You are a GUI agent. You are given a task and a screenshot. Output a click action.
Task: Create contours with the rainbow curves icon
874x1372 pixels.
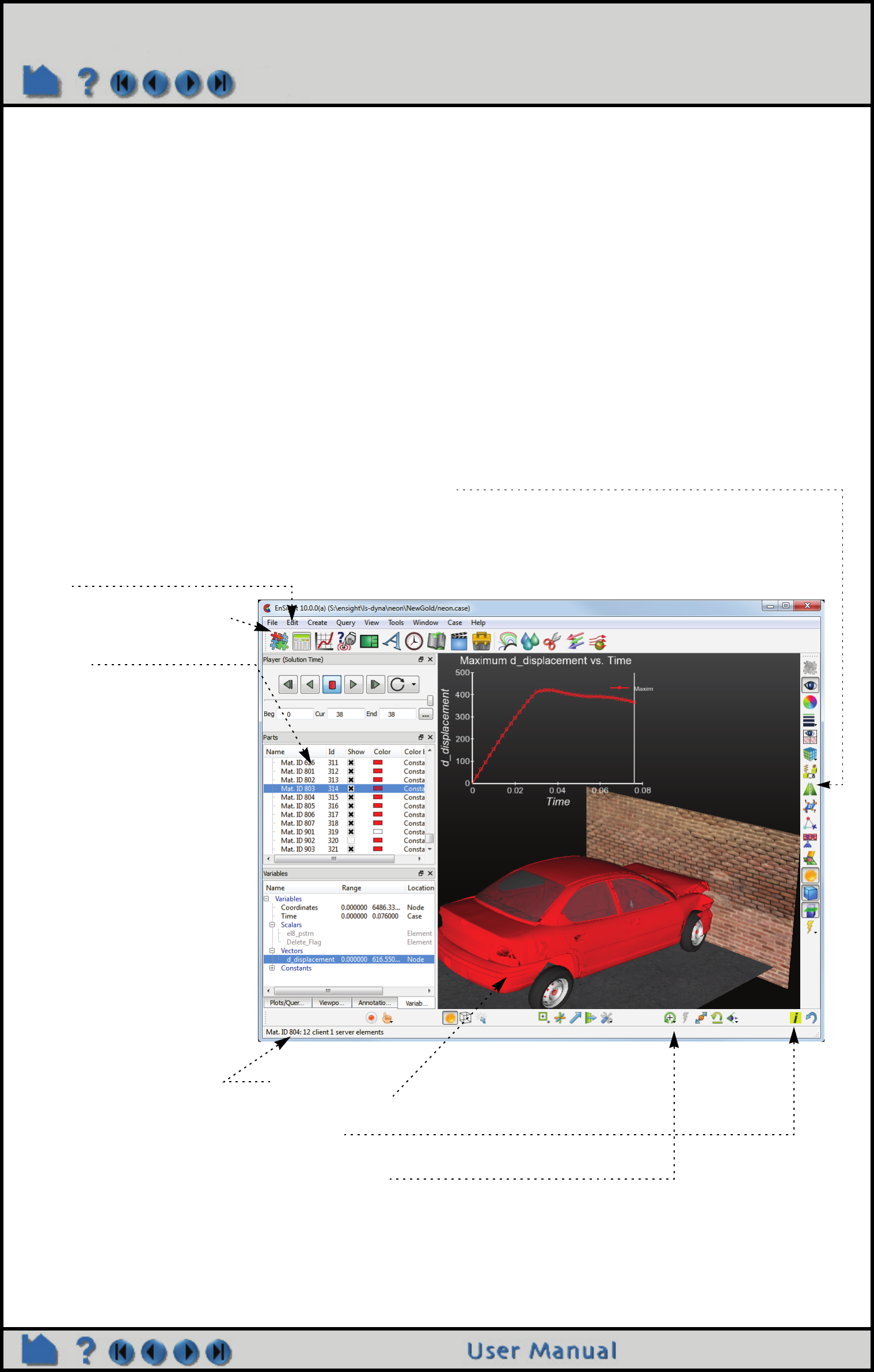(508, 641)
